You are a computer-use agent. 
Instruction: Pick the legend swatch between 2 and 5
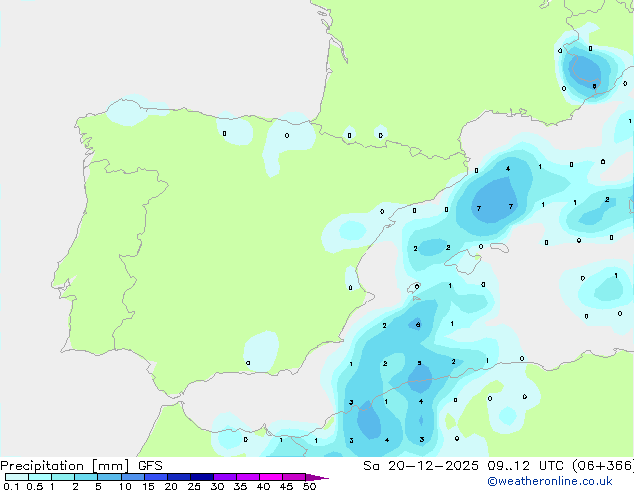(x=86, y=477)
